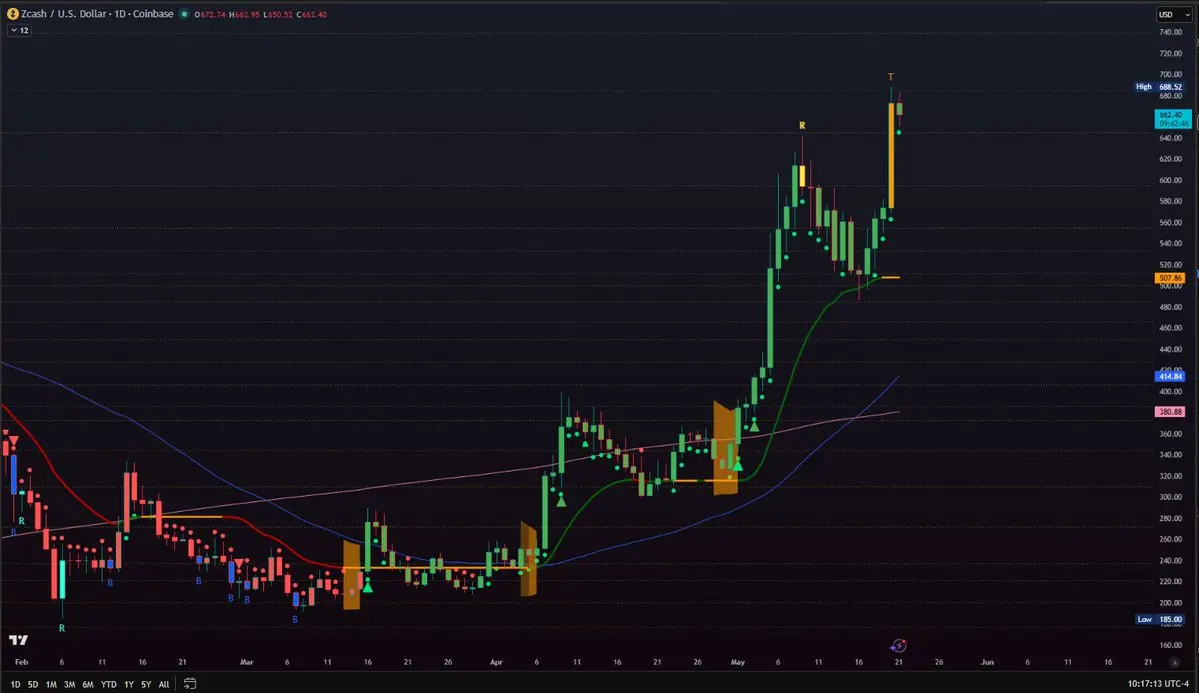
Task: Open the Go to date calendar icon
Action: tap(190, 684)
